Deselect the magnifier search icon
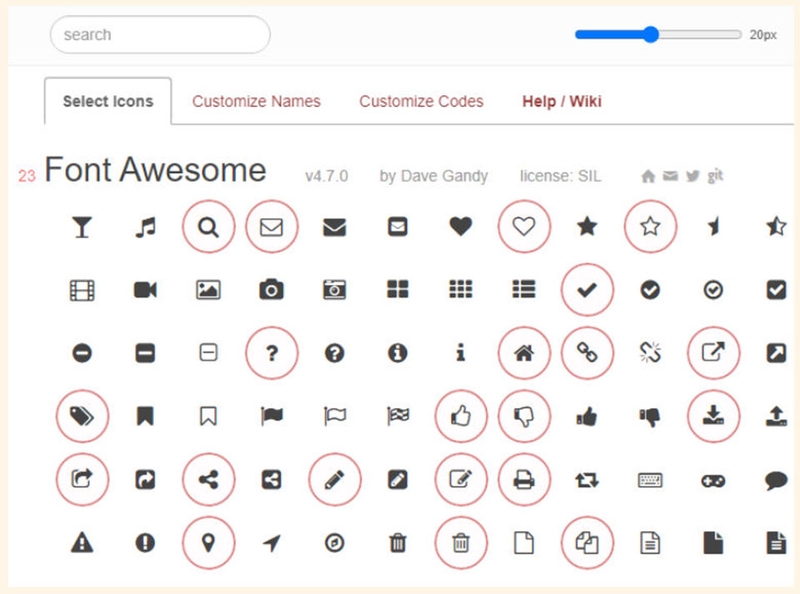This screenshot has width=800, height=594. pos(208,227)
